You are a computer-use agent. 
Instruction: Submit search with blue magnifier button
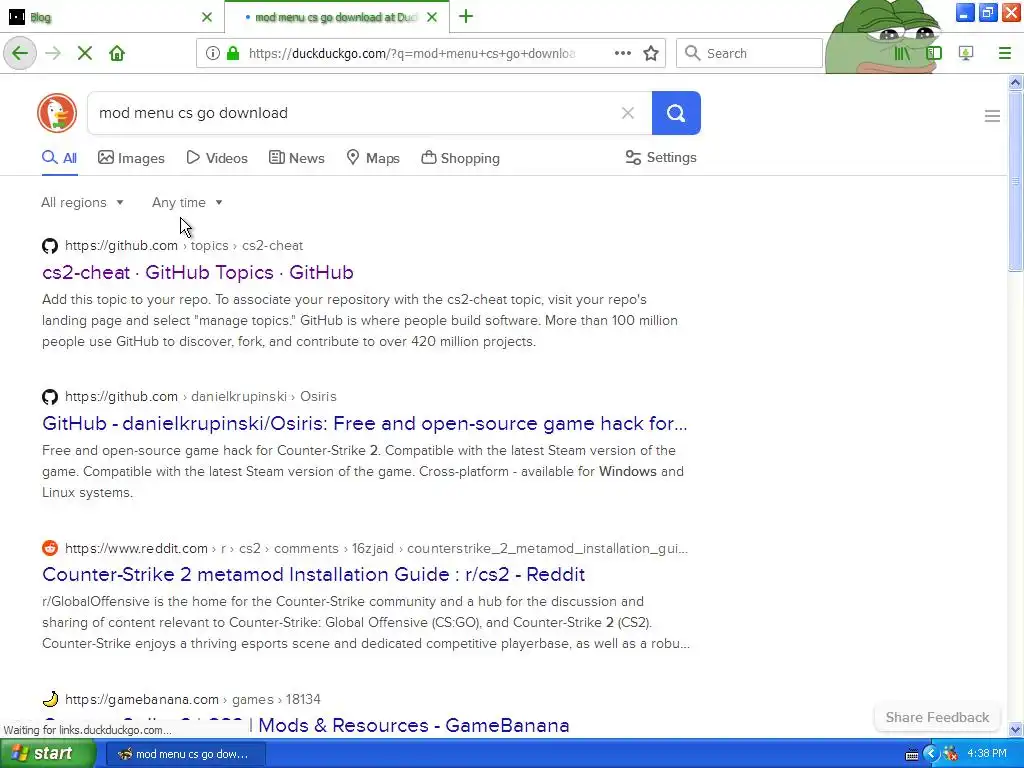tap(676, 113)
